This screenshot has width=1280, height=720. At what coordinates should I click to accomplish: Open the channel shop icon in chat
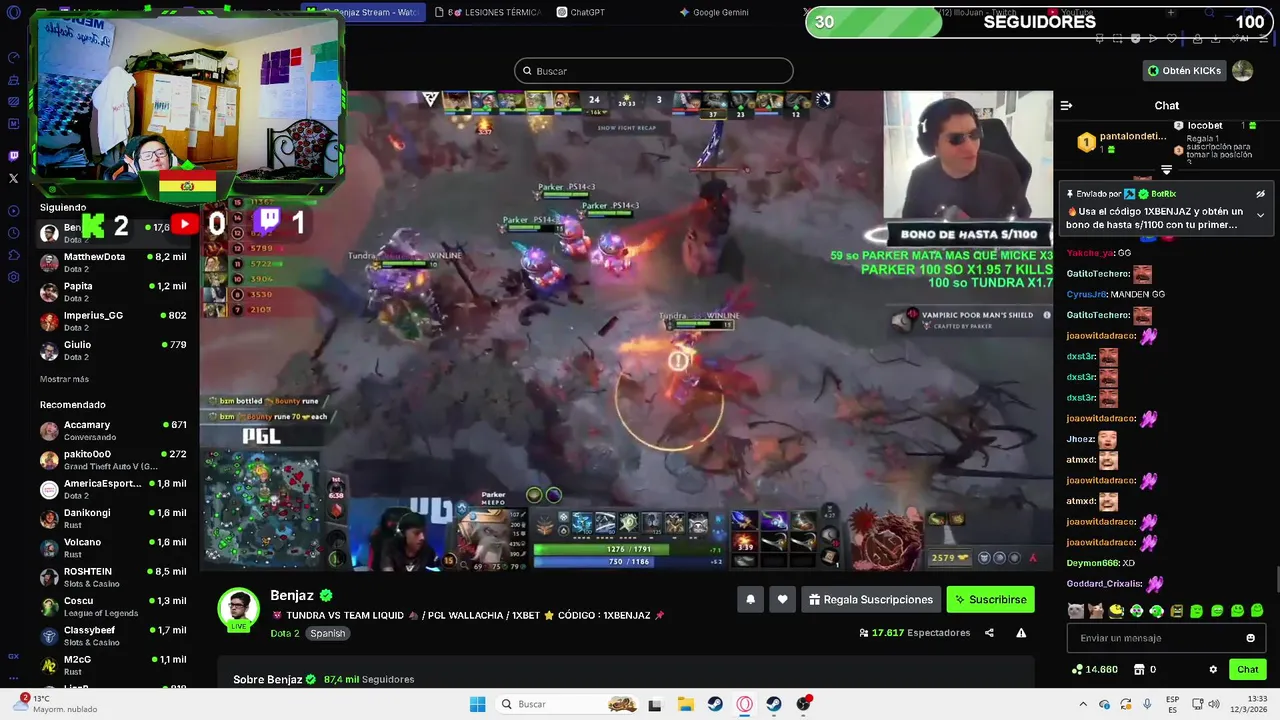pyautogui.click(x=1139, y=669)
